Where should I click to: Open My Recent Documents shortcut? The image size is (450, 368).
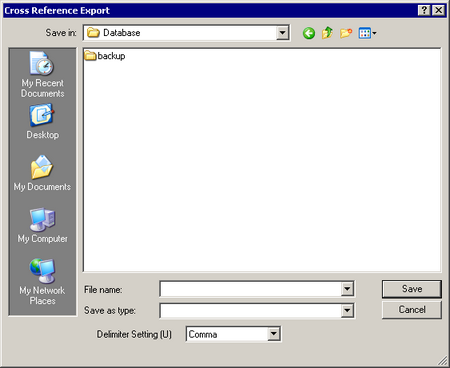42,75
